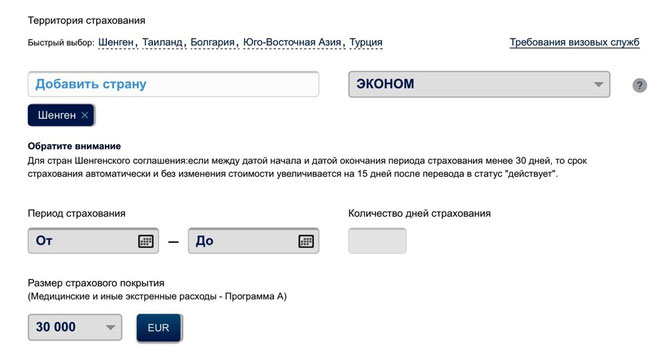Open the calendar icon in the От field

(146, 241)
